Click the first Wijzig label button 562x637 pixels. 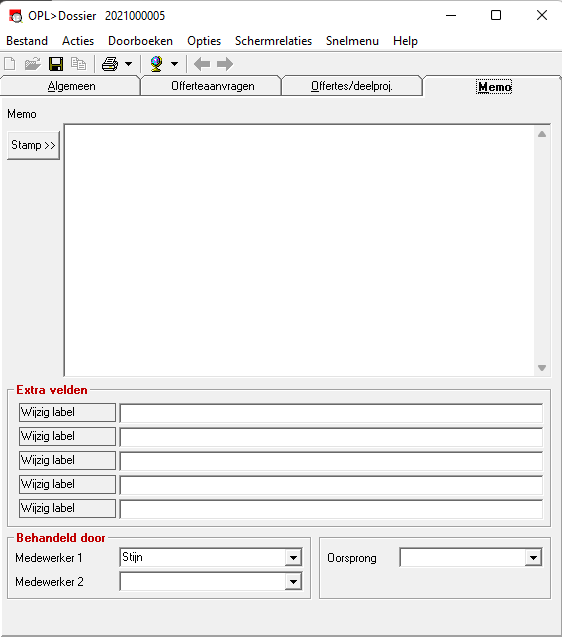coord(67,412)
